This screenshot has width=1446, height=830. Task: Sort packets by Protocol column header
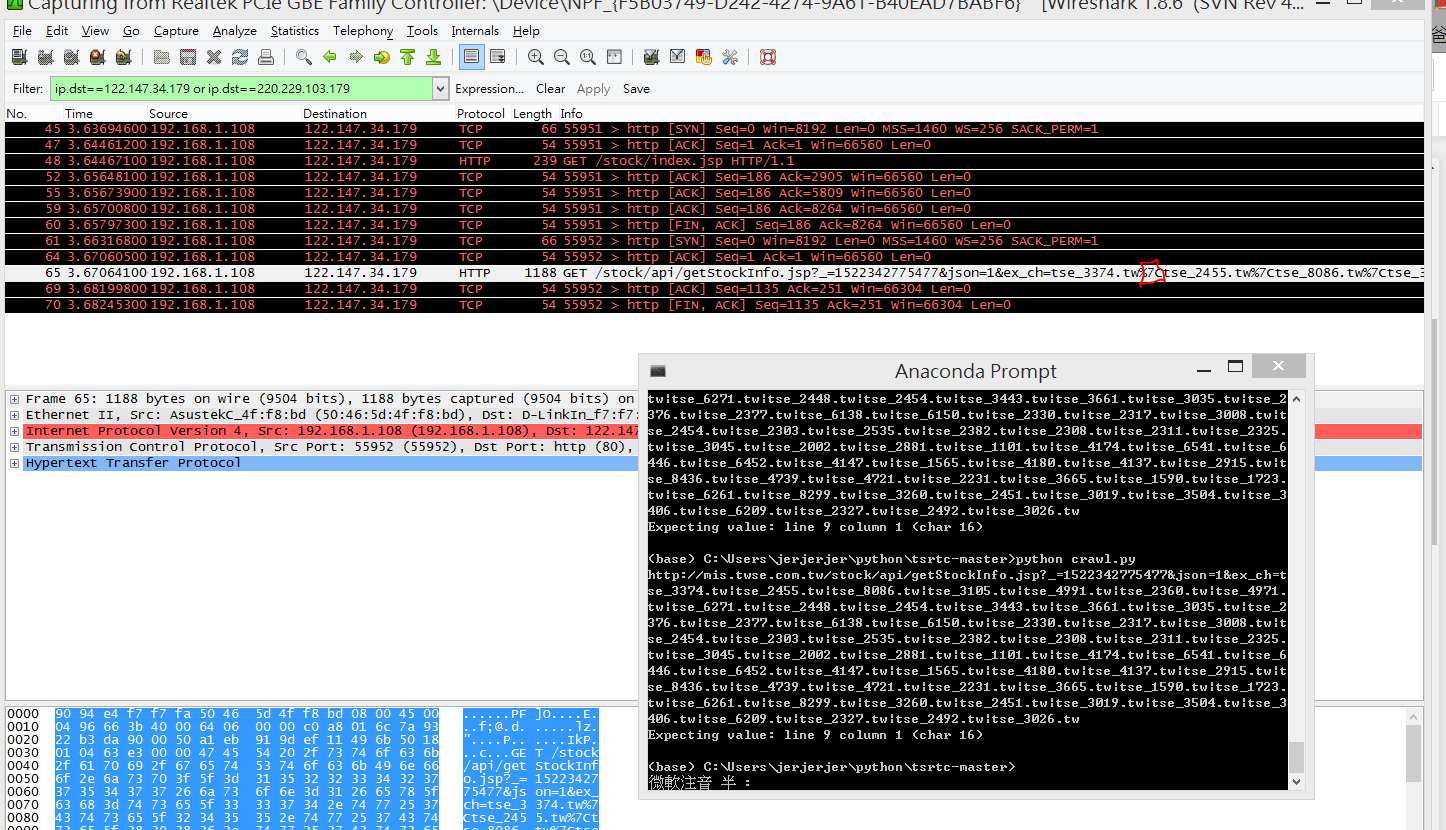click(x=481, y=113)
